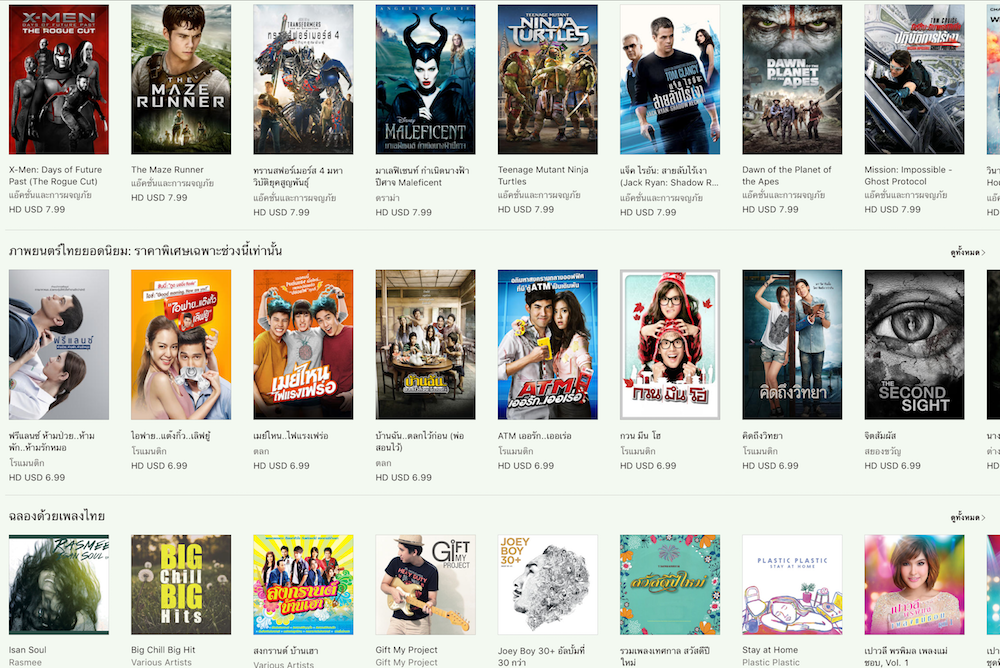The width and height of the screenshot is (1000, 668).
Task: Click Dawn of the Planet of the Apes poster
Action: pyautogui.click(x=792, y=79)
